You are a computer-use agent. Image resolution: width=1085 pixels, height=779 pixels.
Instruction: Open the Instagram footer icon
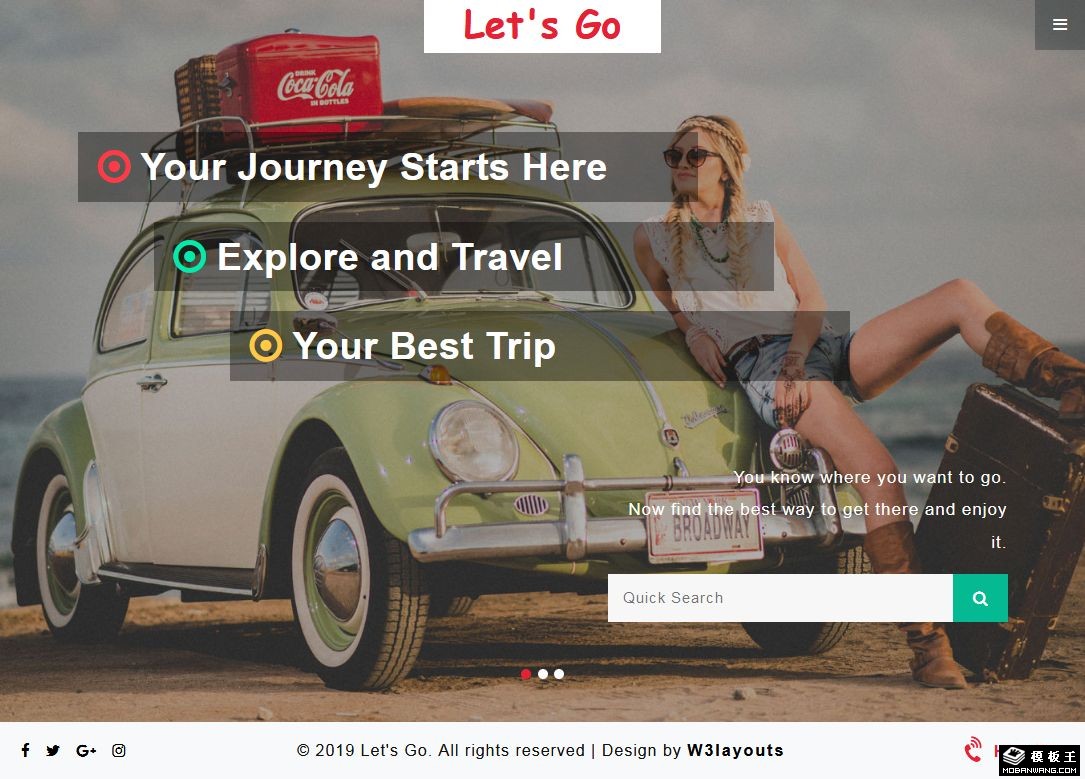coord(119,751)
